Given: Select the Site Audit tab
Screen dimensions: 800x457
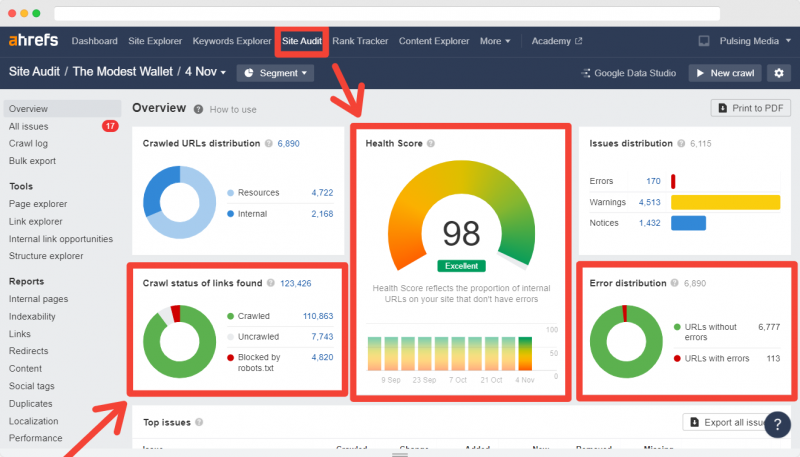Looking at the screenshot, I should tap(302, 41).
